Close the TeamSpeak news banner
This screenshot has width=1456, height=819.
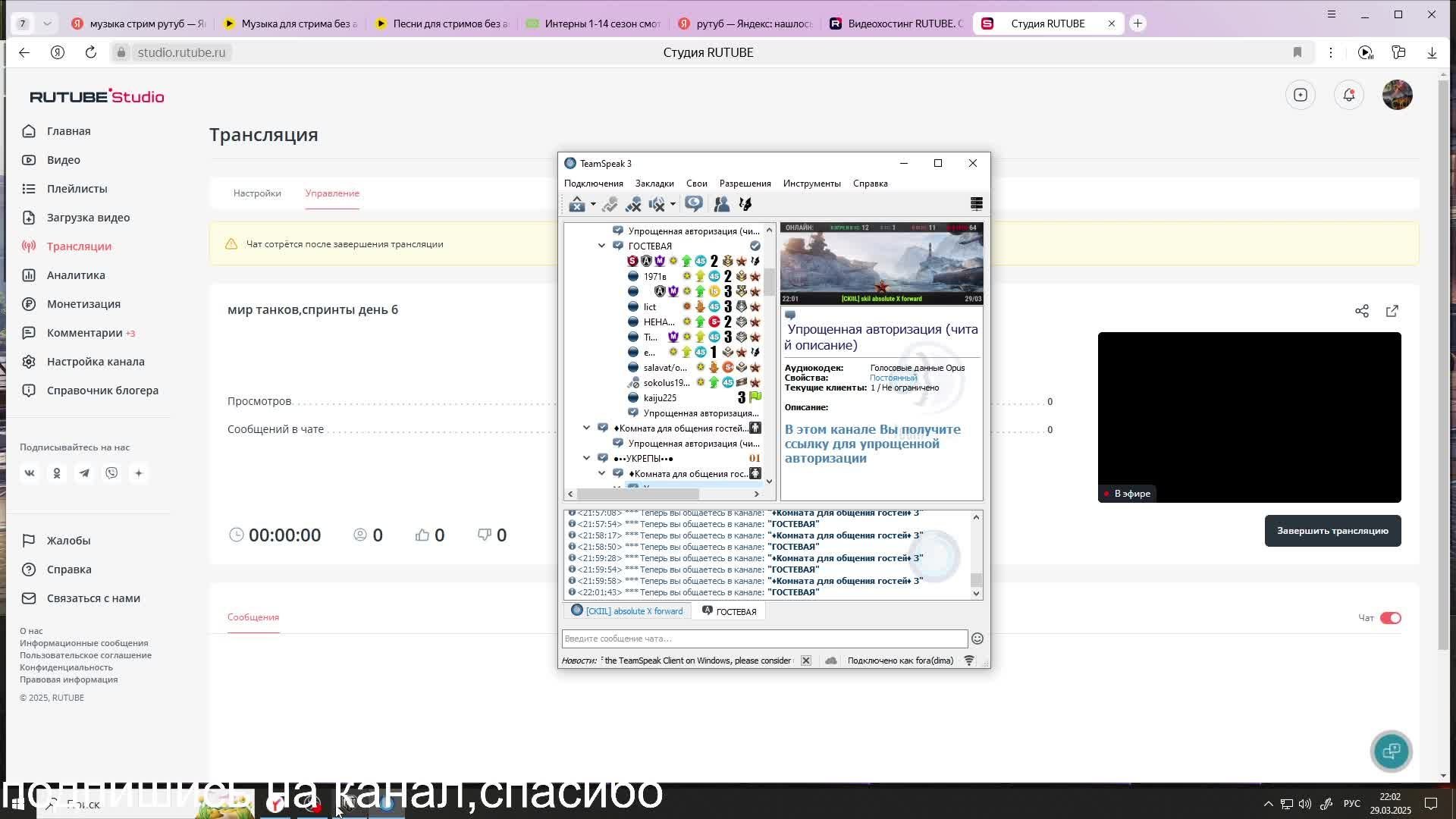[806, 661]
